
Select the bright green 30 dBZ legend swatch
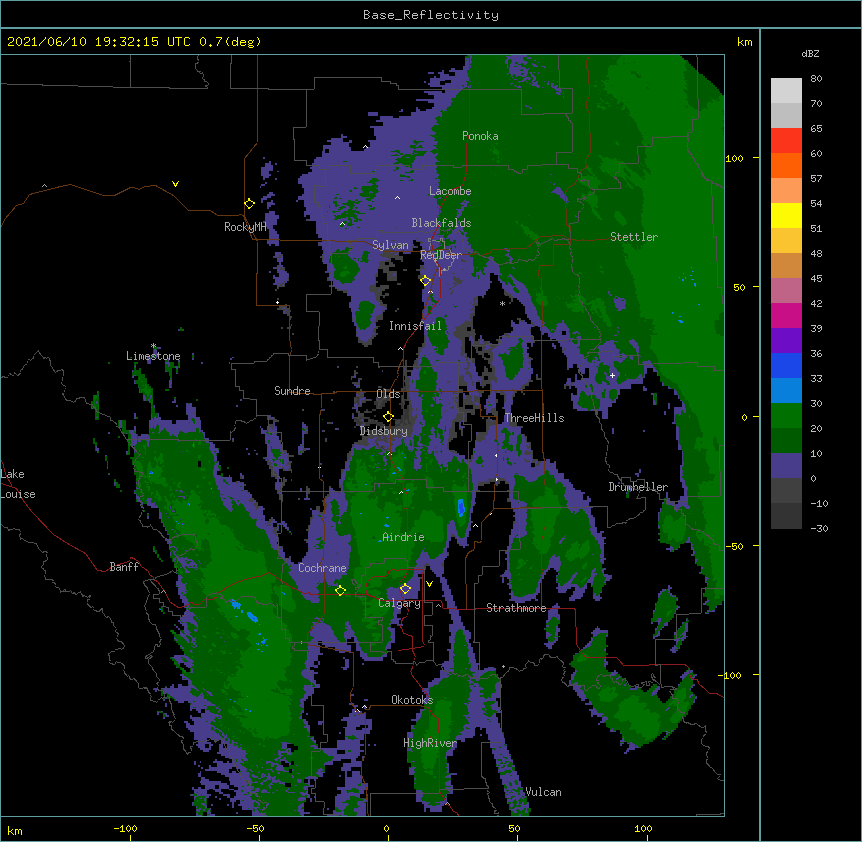786,416
